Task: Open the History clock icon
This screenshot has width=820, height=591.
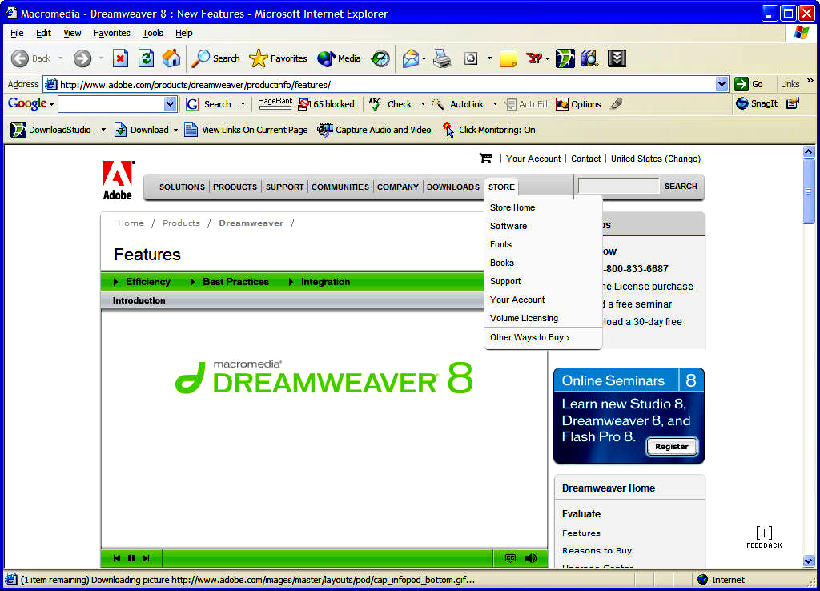Action: tap(380, 59)
